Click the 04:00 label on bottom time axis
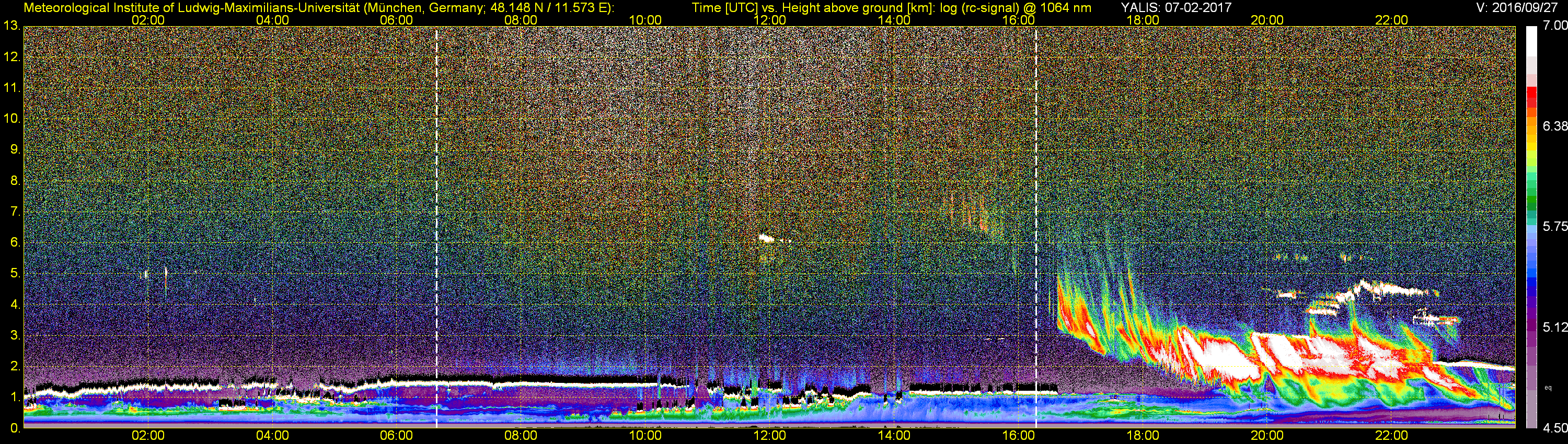 tap(272, 436)
